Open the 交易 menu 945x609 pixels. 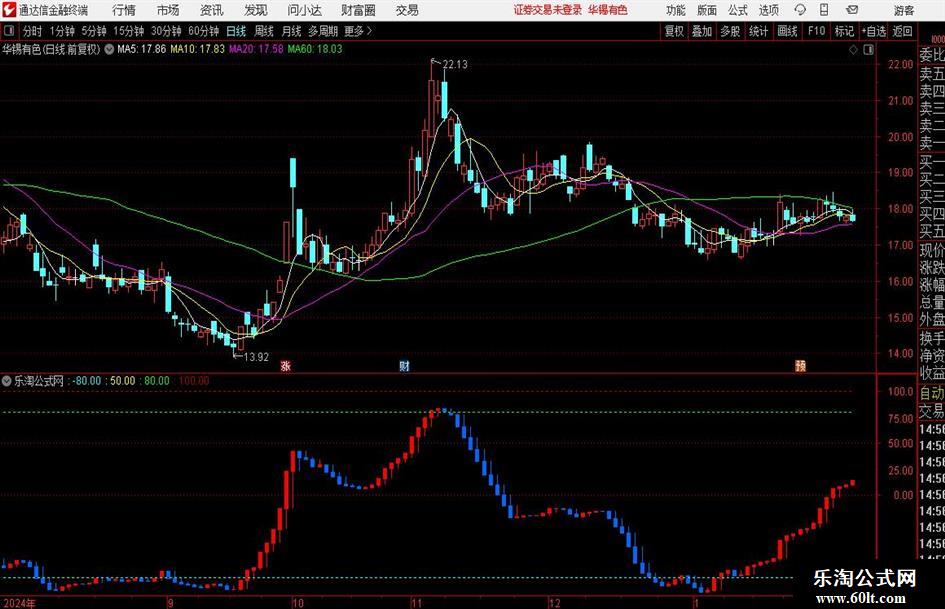(407, 10)
